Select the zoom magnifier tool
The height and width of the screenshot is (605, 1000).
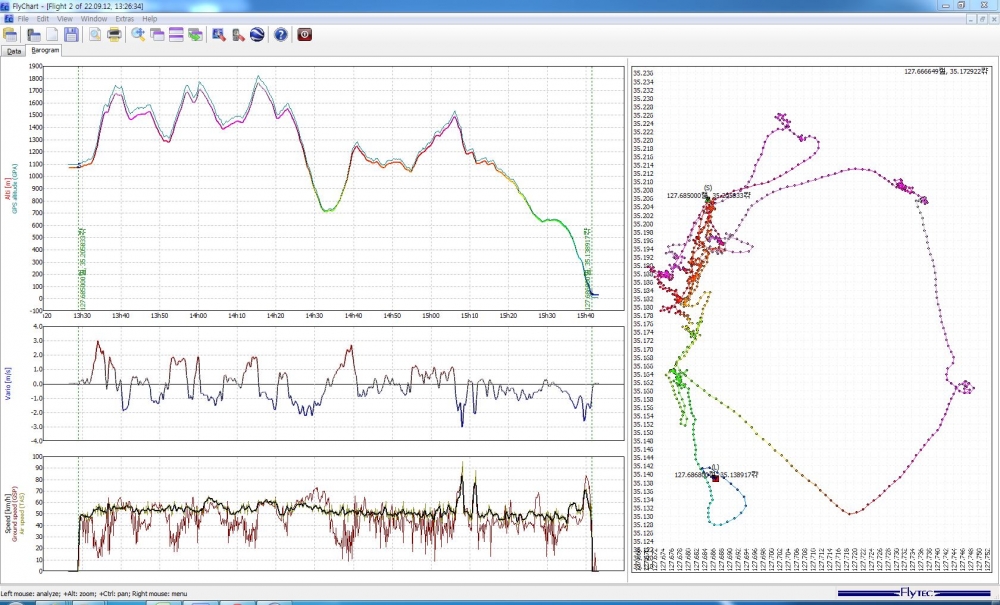pos(138,34)
